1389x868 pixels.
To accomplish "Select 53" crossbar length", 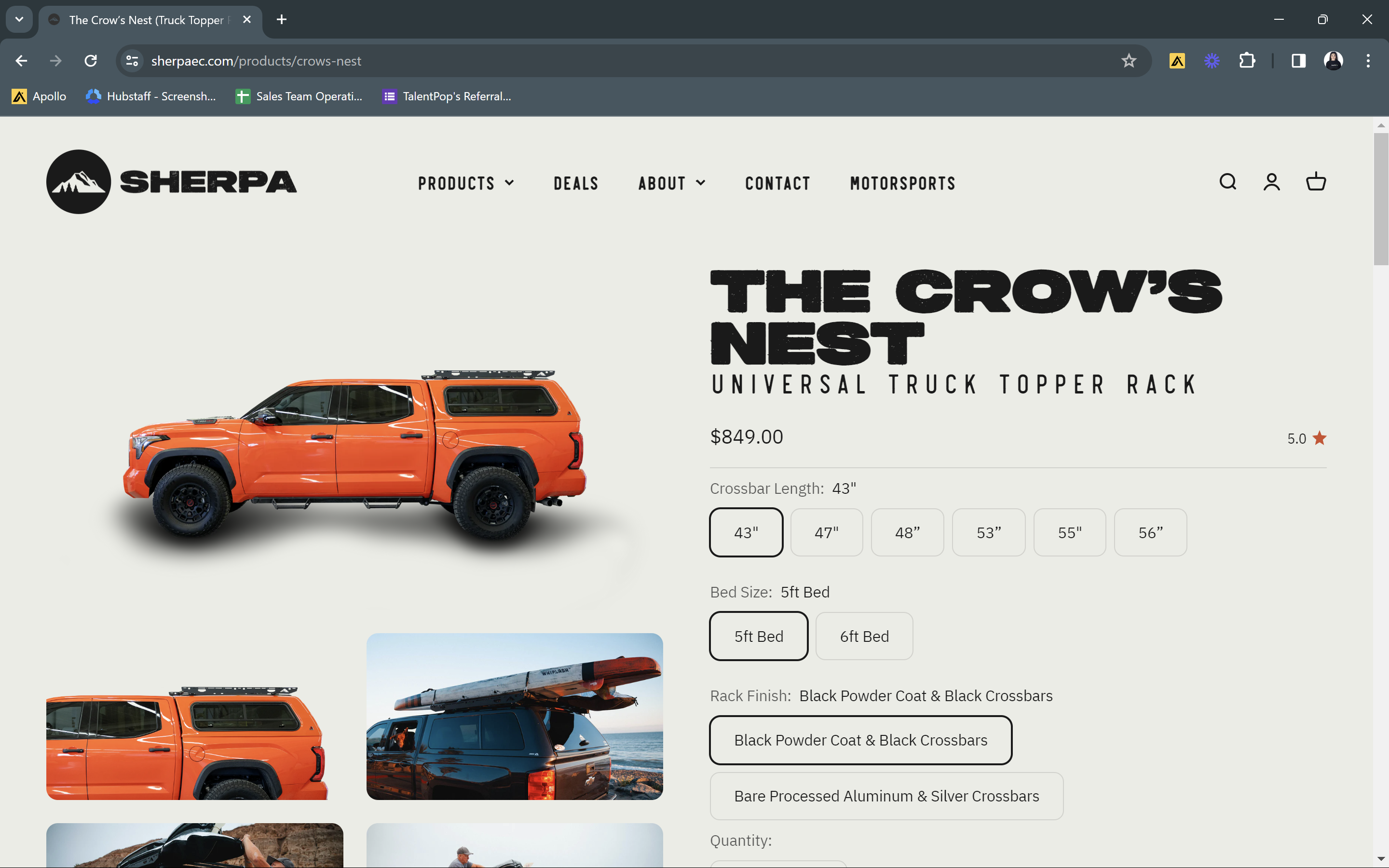I will (989, 532).
